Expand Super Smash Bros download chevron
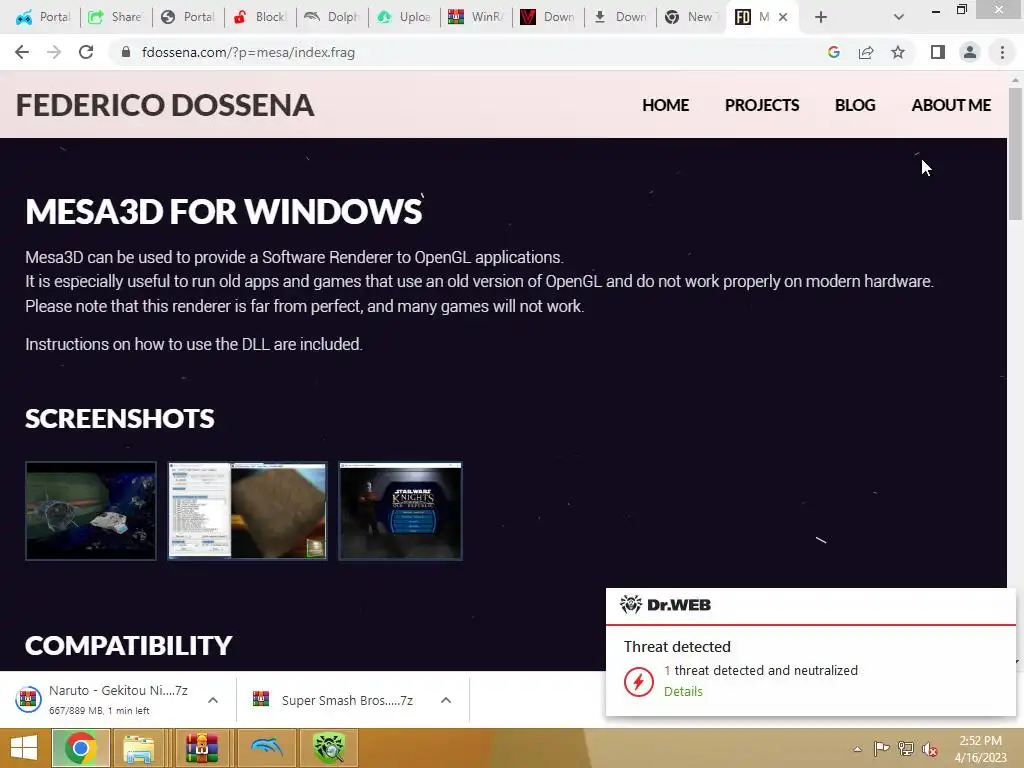The width and height of the screenshot is (1024, 768). pyautogui.click(x=446, y=700)
